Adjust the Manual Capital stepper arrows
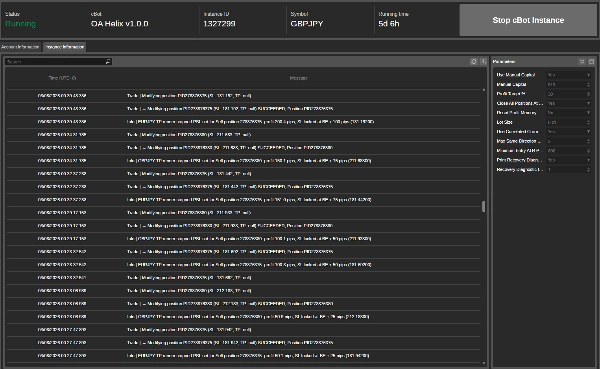This screenshot has width=600, height=369. (589, 85)
